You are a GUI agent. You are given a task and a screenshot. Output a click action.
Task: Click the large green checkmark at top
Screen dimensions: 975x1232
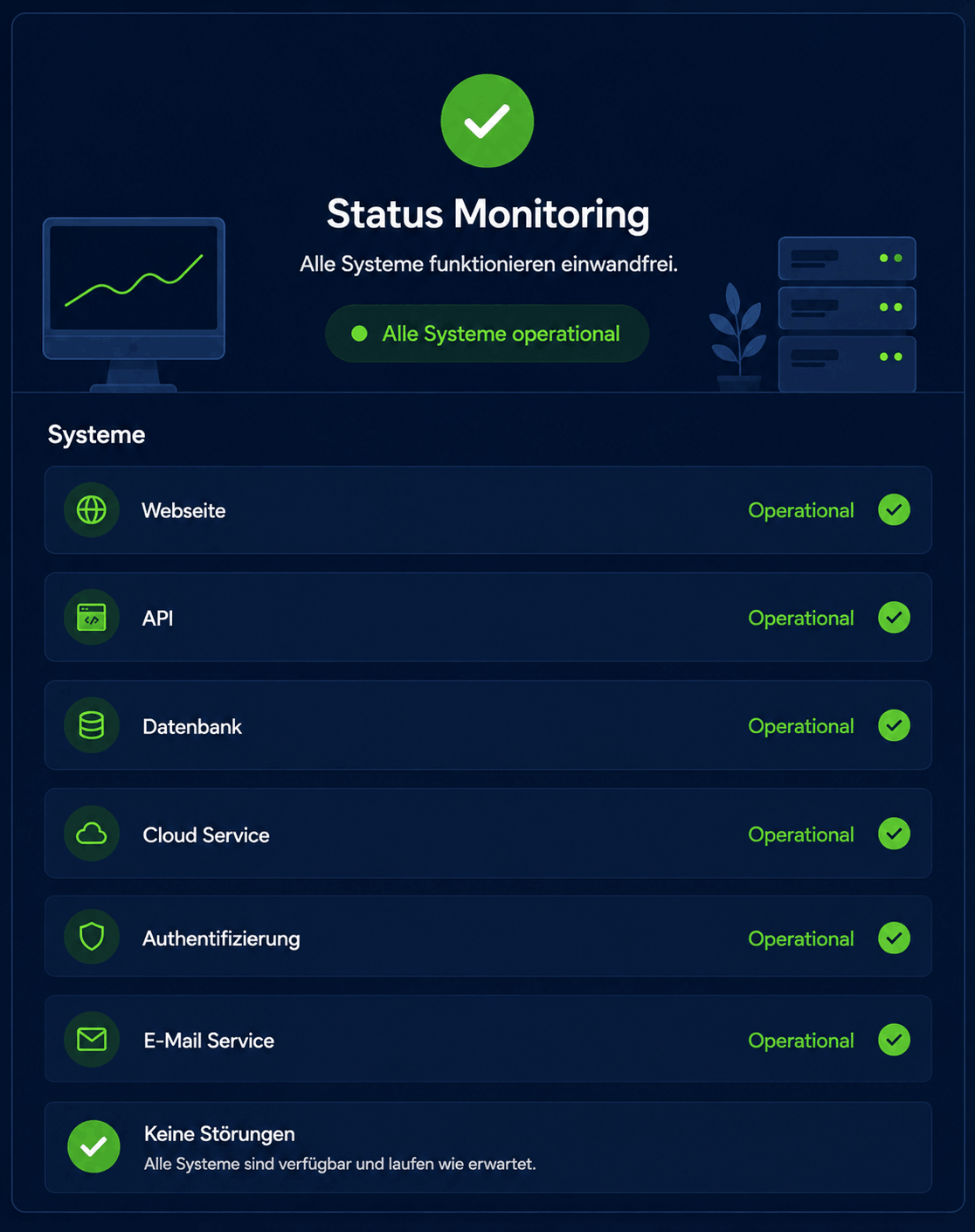487,121
